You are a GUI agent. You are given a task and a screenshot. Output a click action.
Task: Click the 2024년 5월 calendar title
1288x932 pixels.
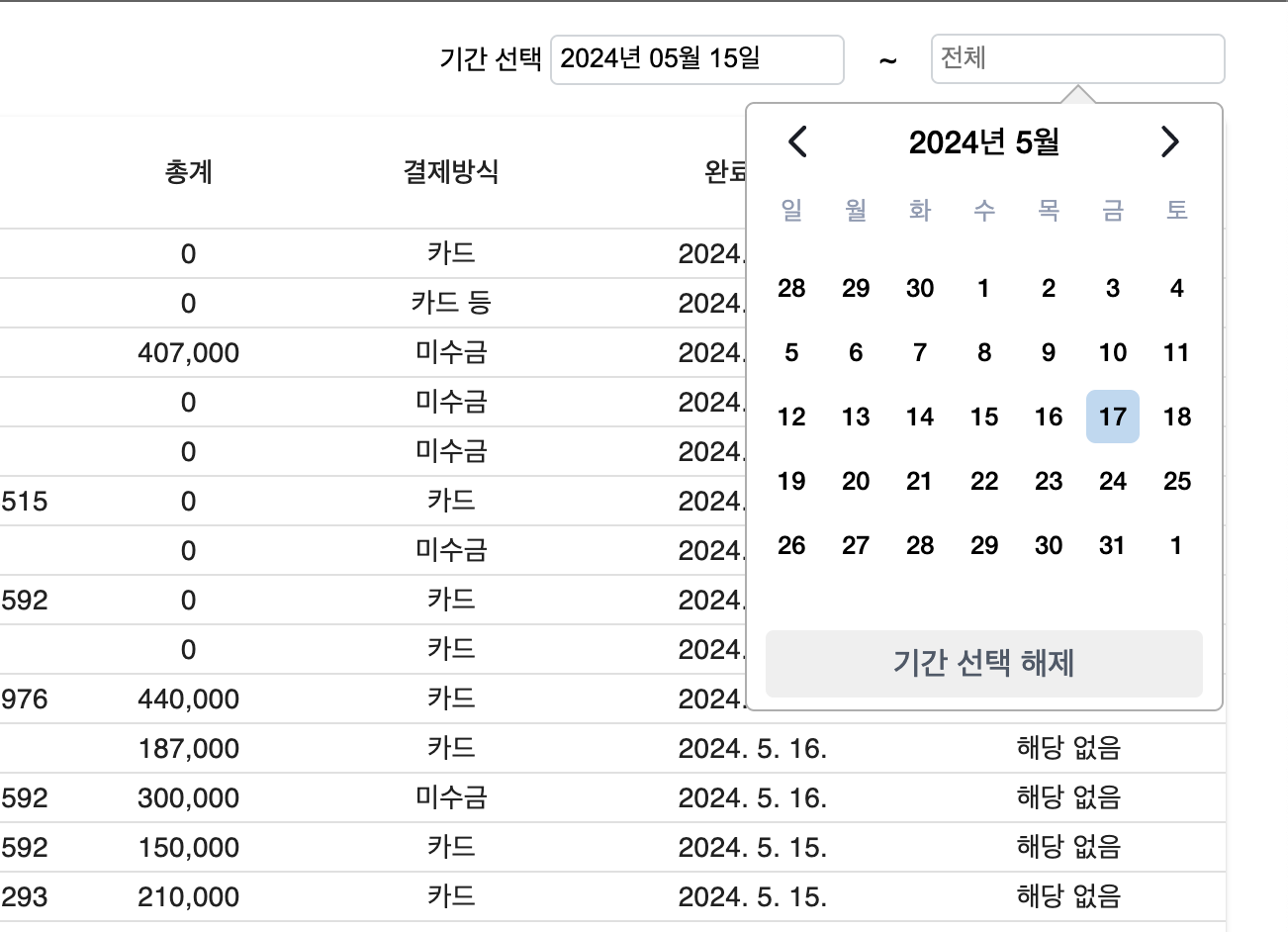pyautogui.click(x=983, y=142)
